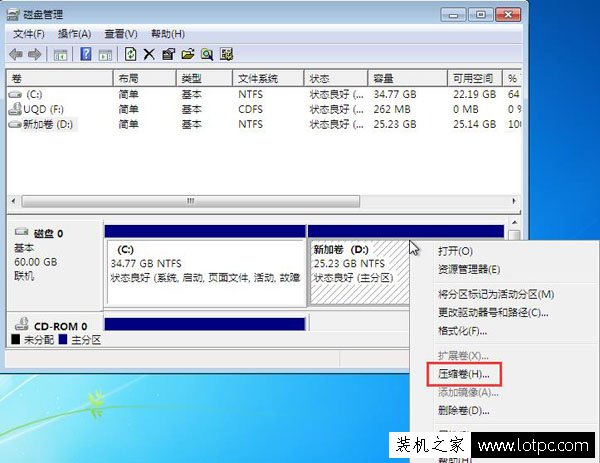Select 更改驱动器号和路径(C)... menu entry
Image resolution: width=600 pixels, height=463 pixels.
493,313
